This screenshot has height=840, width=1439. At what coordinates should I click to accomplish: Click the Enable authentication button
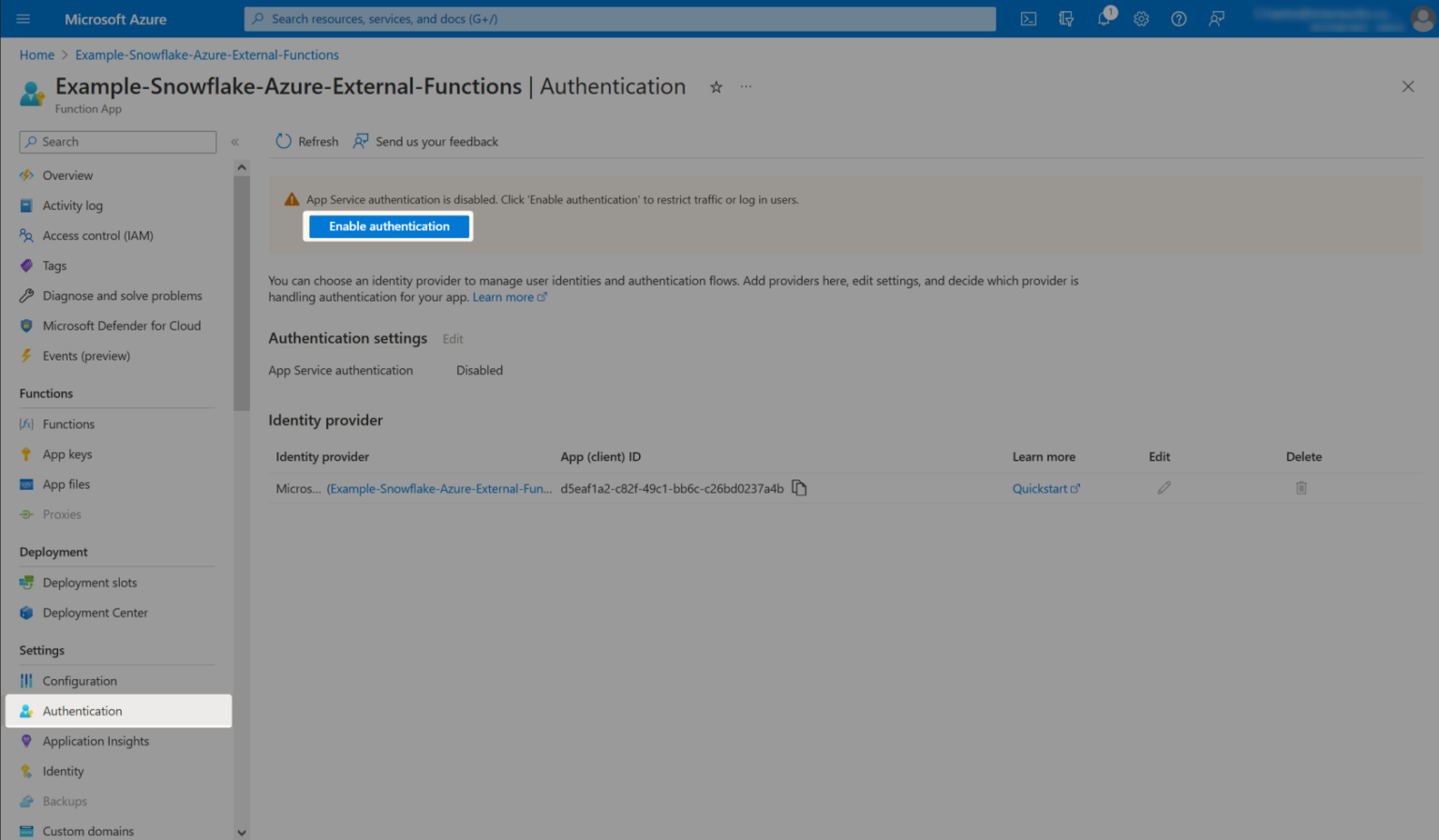tap(388, 226)
